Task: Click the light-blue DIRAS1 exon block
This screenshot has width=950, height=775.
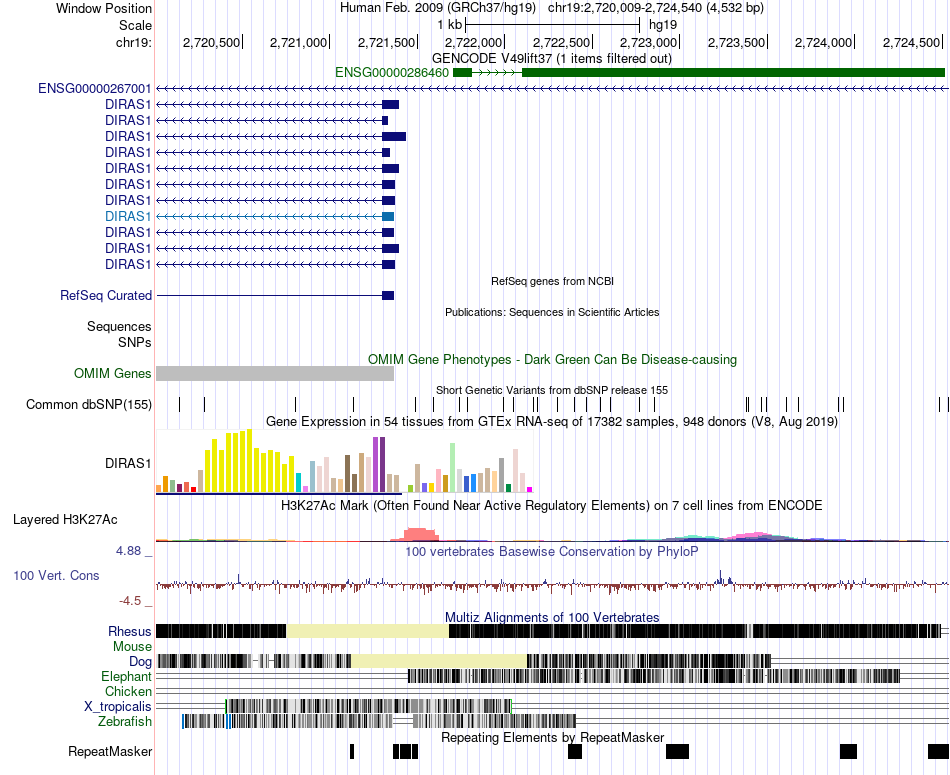Action: pyautogui.click(x=388, y=216)
